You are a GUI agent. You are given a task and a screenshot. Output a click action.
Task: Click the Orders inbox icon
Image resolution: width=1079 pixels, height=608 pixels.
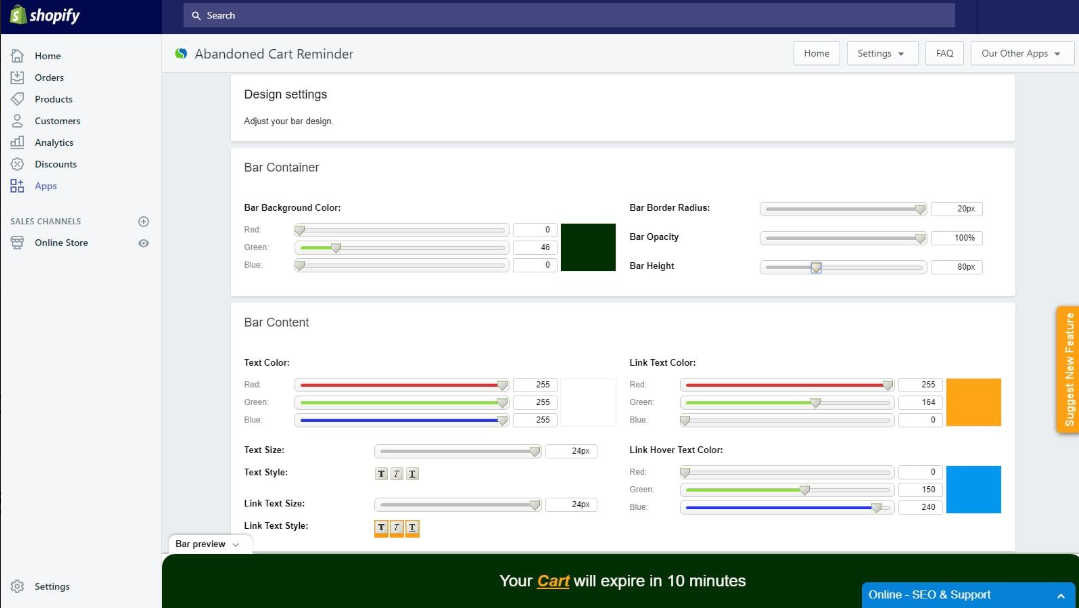[17, 77]
